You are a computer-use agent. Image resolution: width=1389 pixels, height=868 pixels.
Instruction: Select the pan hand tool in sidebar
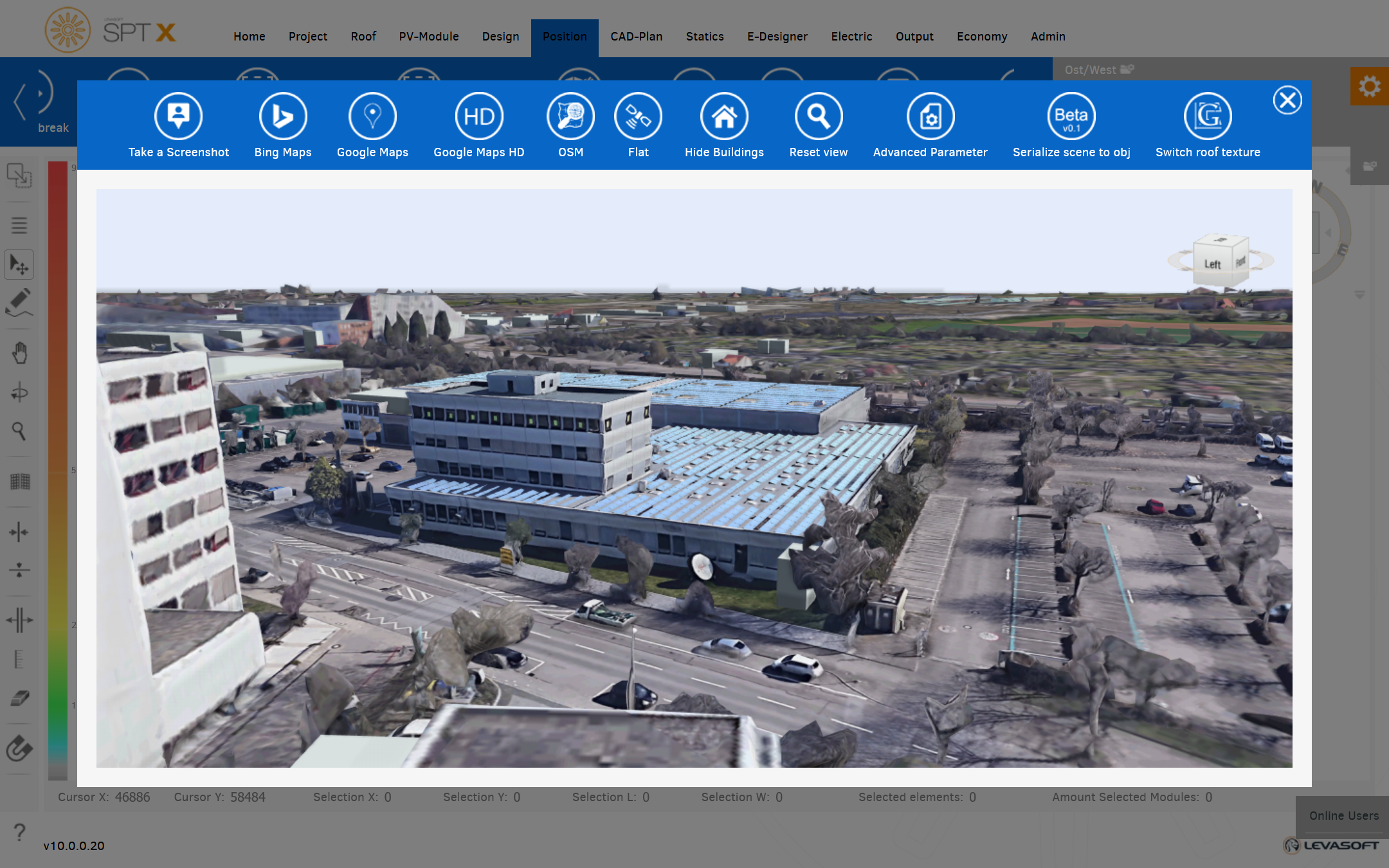pos(19,353)
